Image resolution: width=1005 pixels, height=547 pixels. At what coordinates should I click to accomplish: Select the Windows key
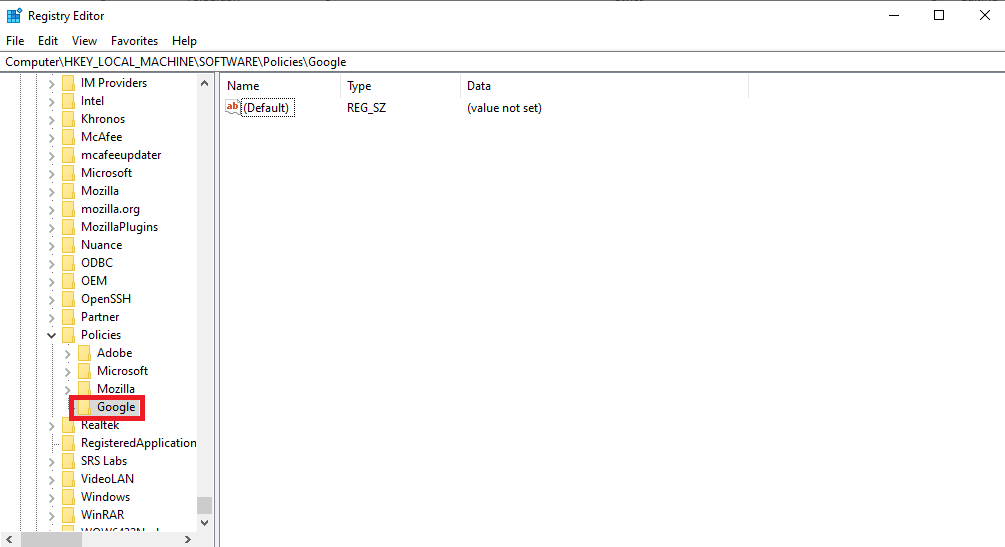(x=105, y=497)
